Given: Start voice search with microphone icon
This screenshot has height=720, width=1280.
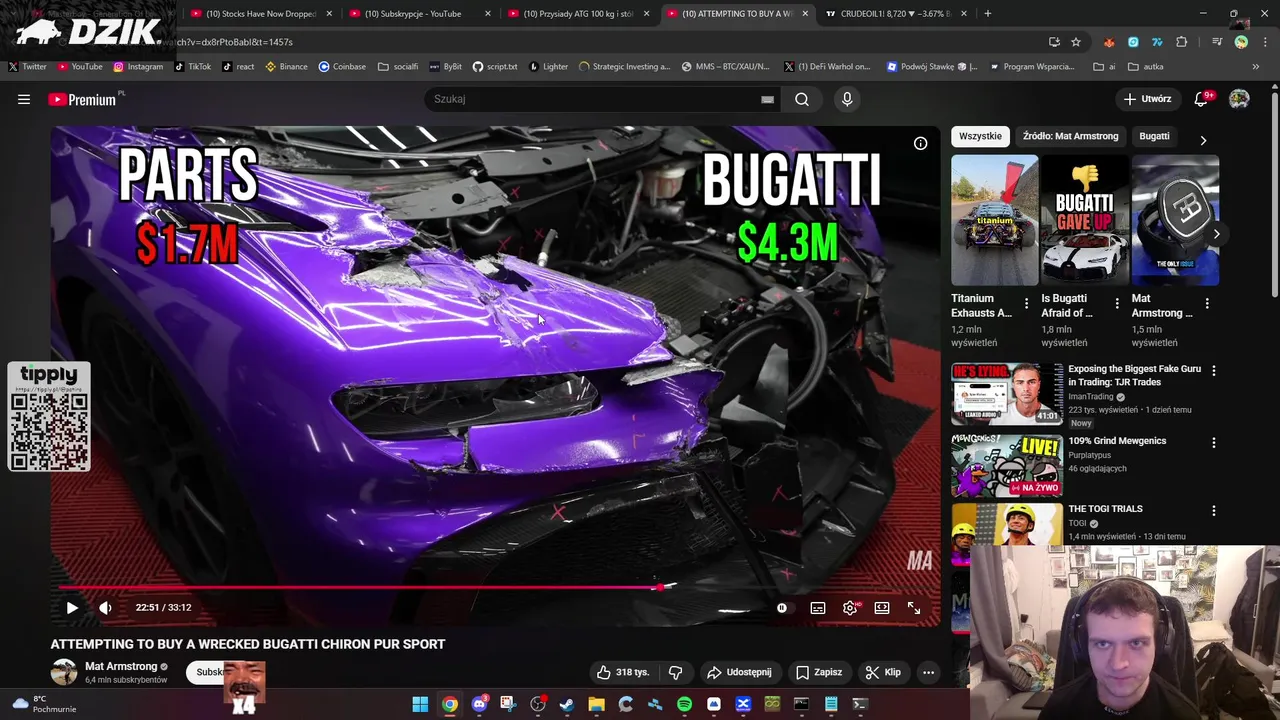Looking at the screenshot, I should (847, 99).
